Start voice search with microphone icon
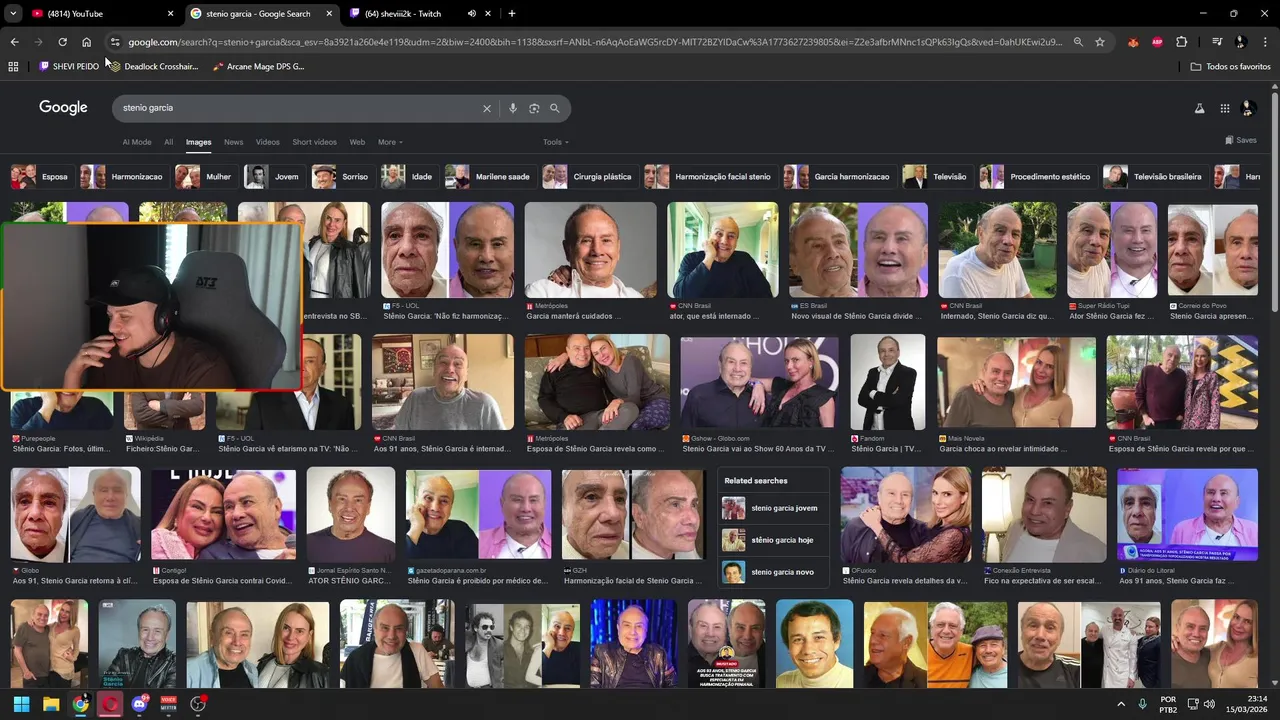This screenshot has width=1280, height=720. [513, 108]
